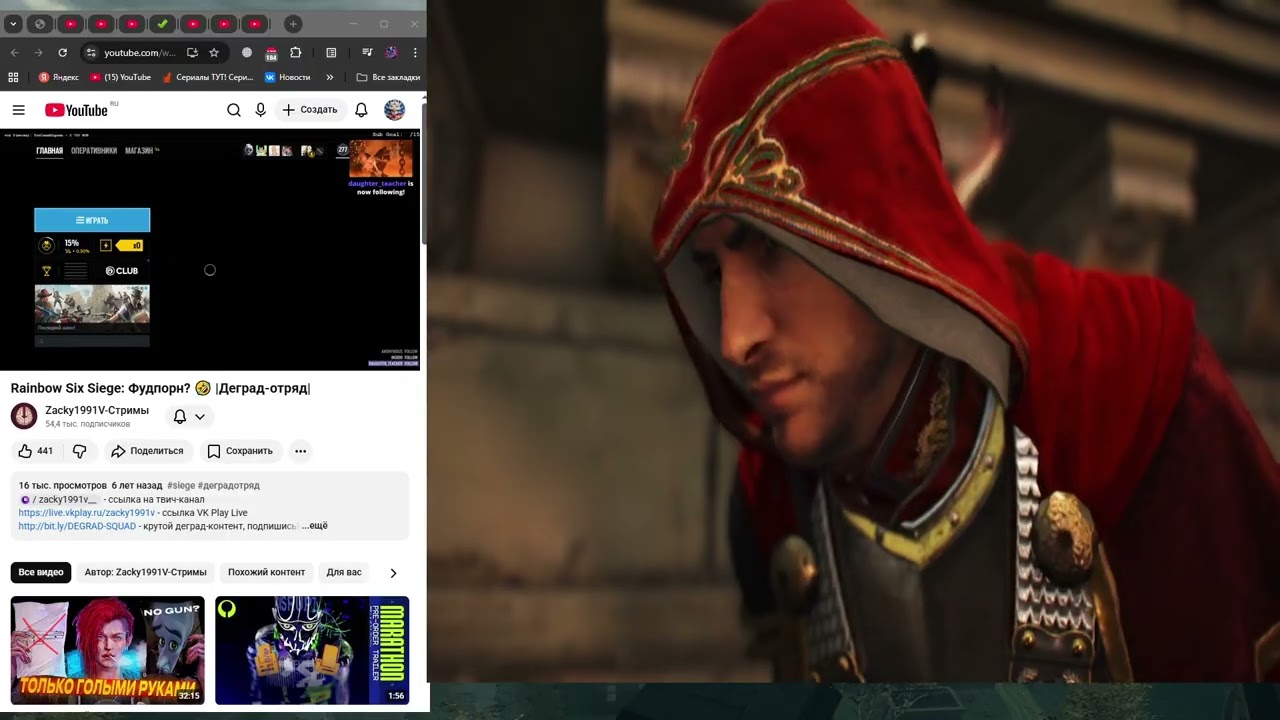The height and width of the screenshot is (720, 1280).
Task: Open more actions three-dot button under video
Action: tap(300, 451)
